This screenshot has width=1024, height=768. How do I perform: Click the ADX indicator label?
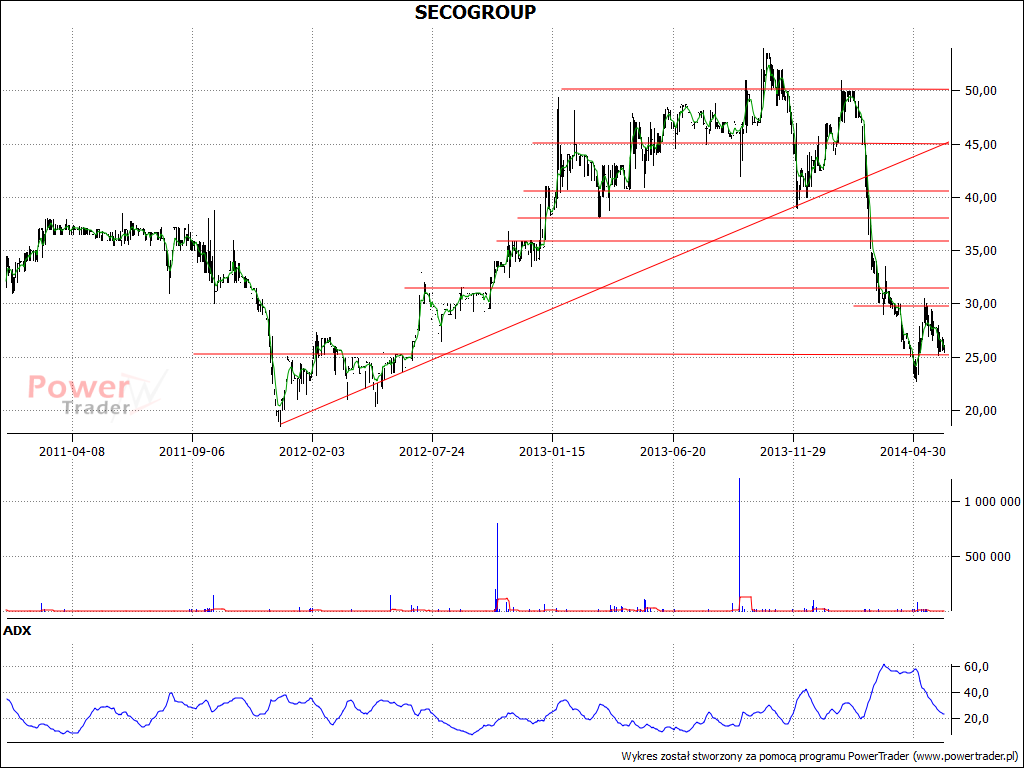point(17,631)
